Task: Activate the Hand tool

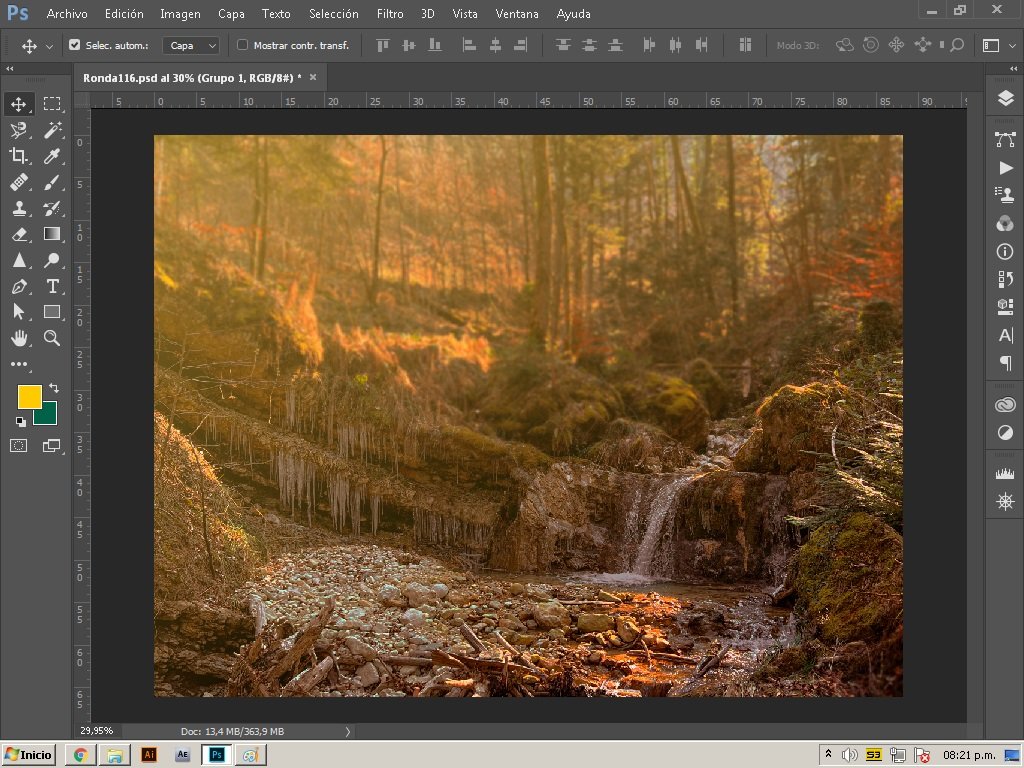Action: point(18,338)
